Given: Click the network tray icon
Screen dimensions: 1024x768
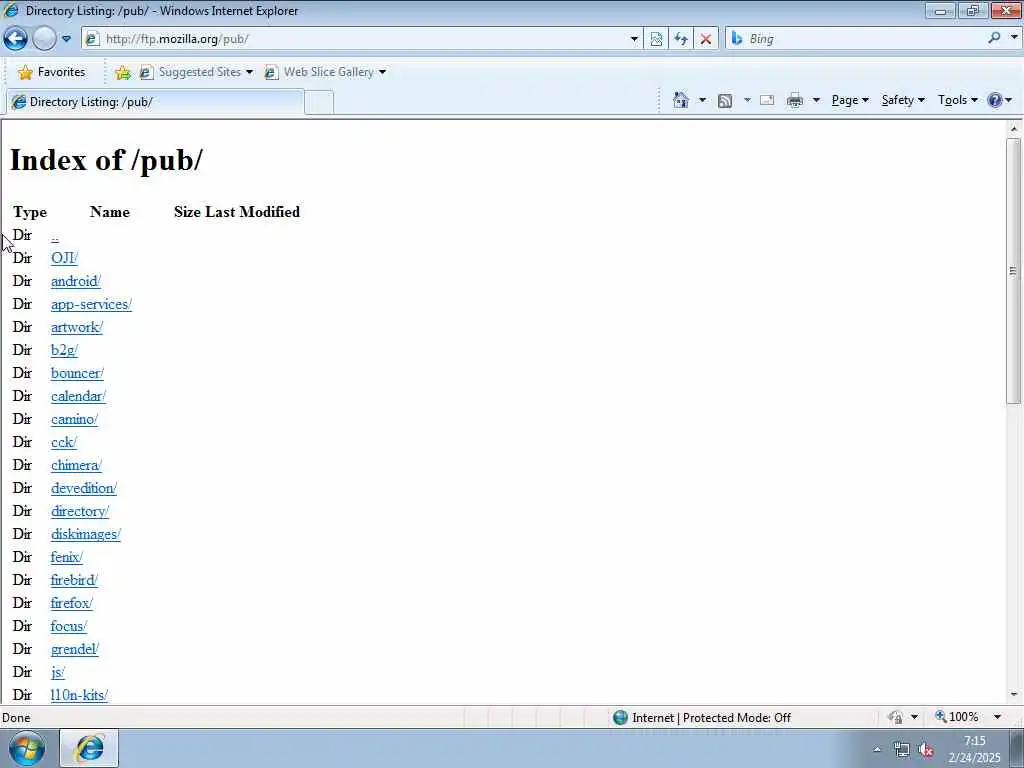Looking at the screenshot, I should point(902,750).
